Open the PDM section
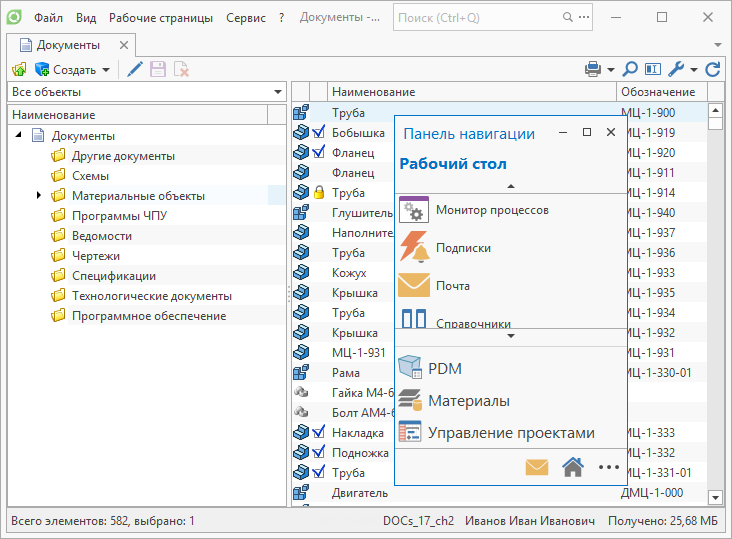 (445, 368)
